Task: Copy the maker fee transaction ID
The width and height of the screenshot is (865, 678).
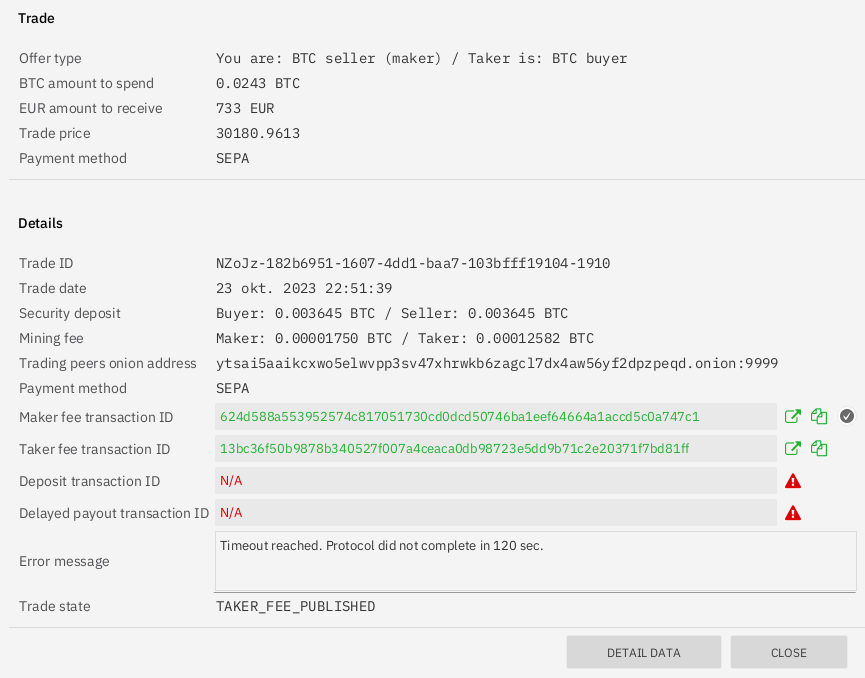Action: coord(819,416)
